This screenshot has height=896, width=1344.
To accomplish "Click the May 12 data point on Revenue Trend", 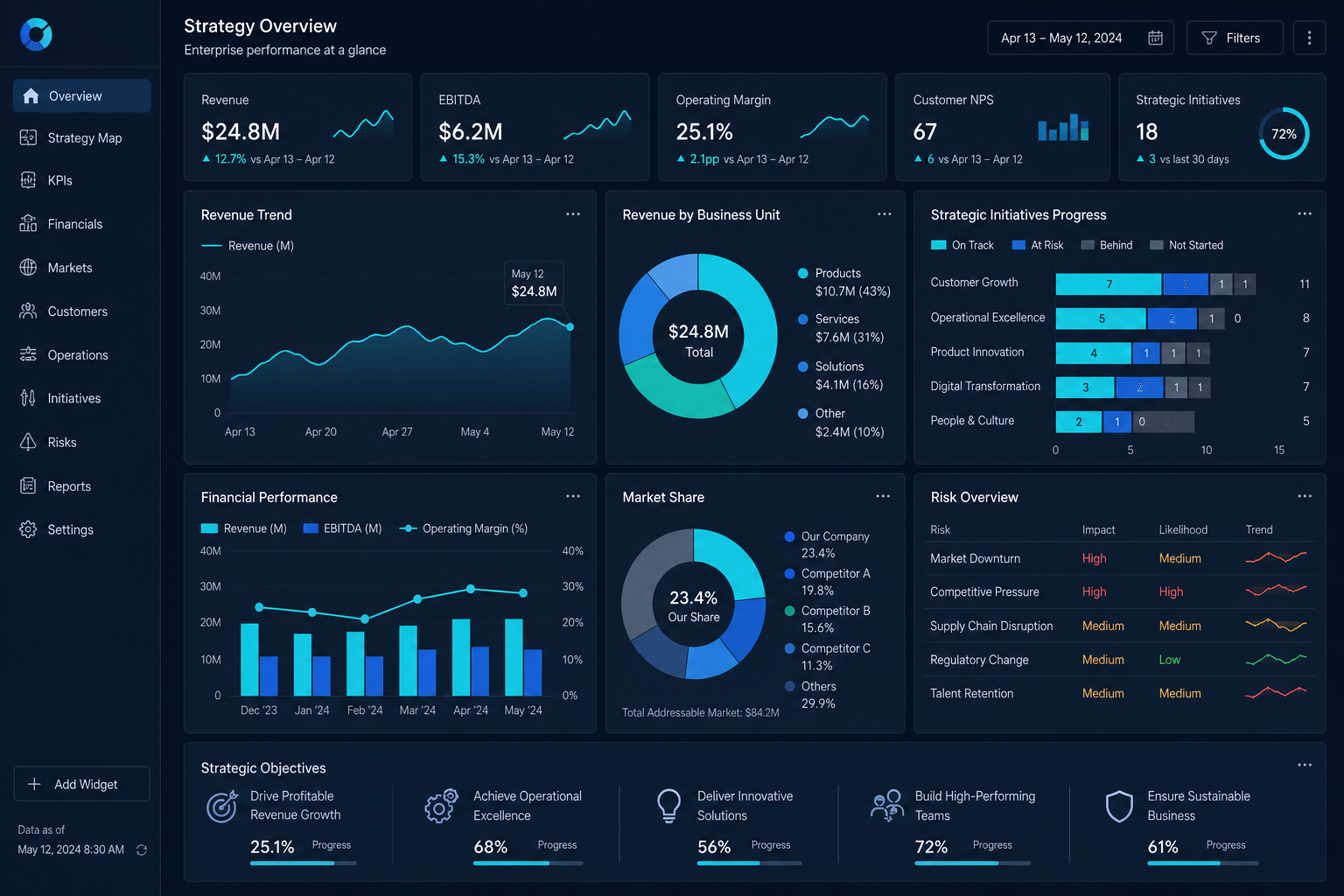I will pos(570,326).
